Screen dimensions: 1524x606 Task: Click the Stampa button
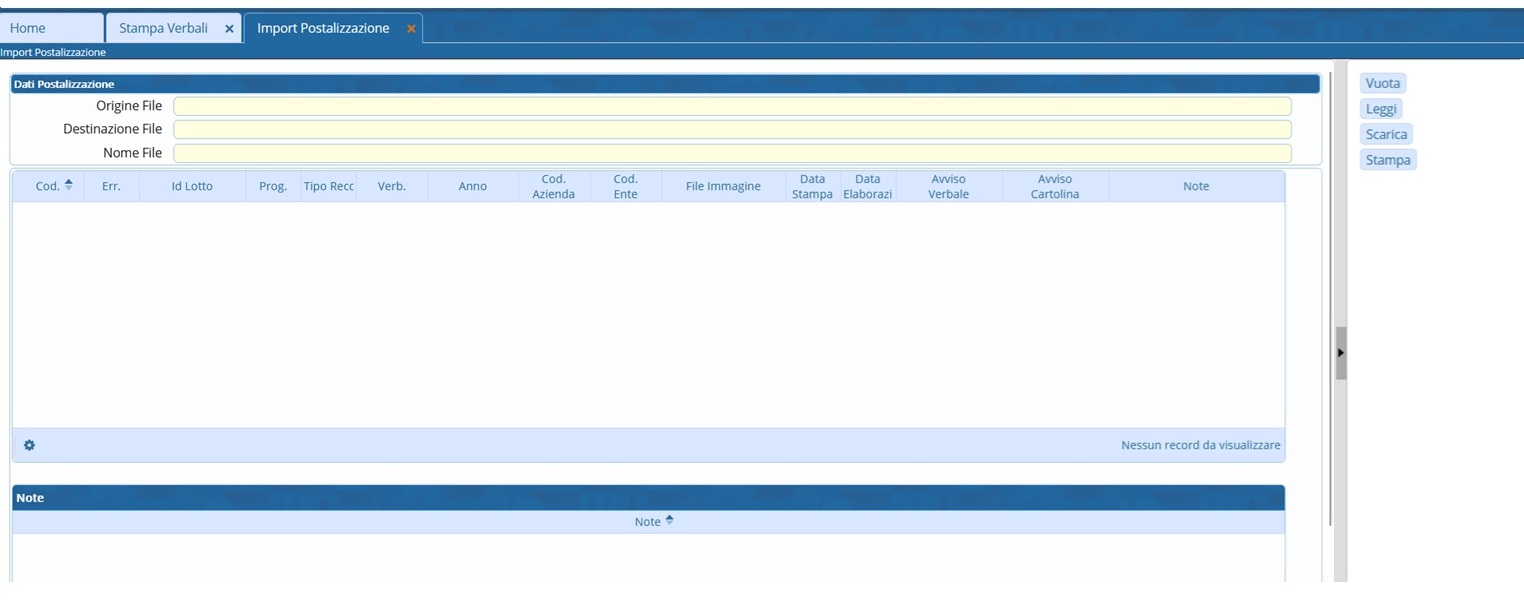[x=1388, y=160]
